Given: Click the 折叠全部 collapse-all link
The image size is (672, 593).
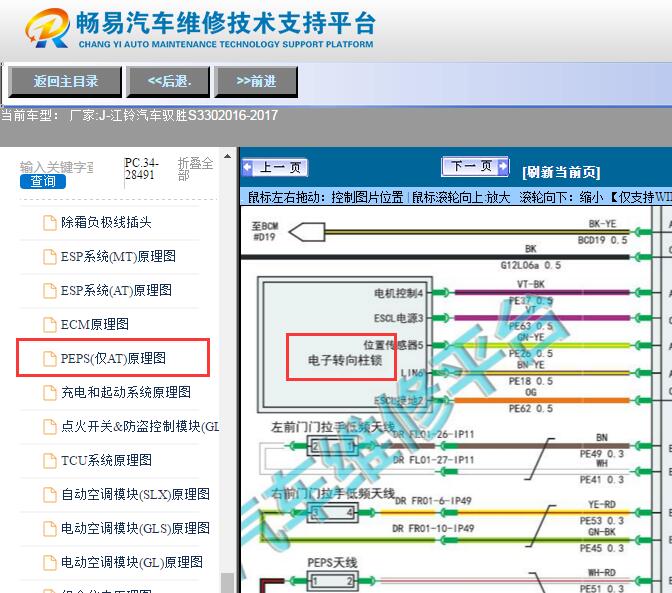Looking at the screenshot, I should [195, 169].
